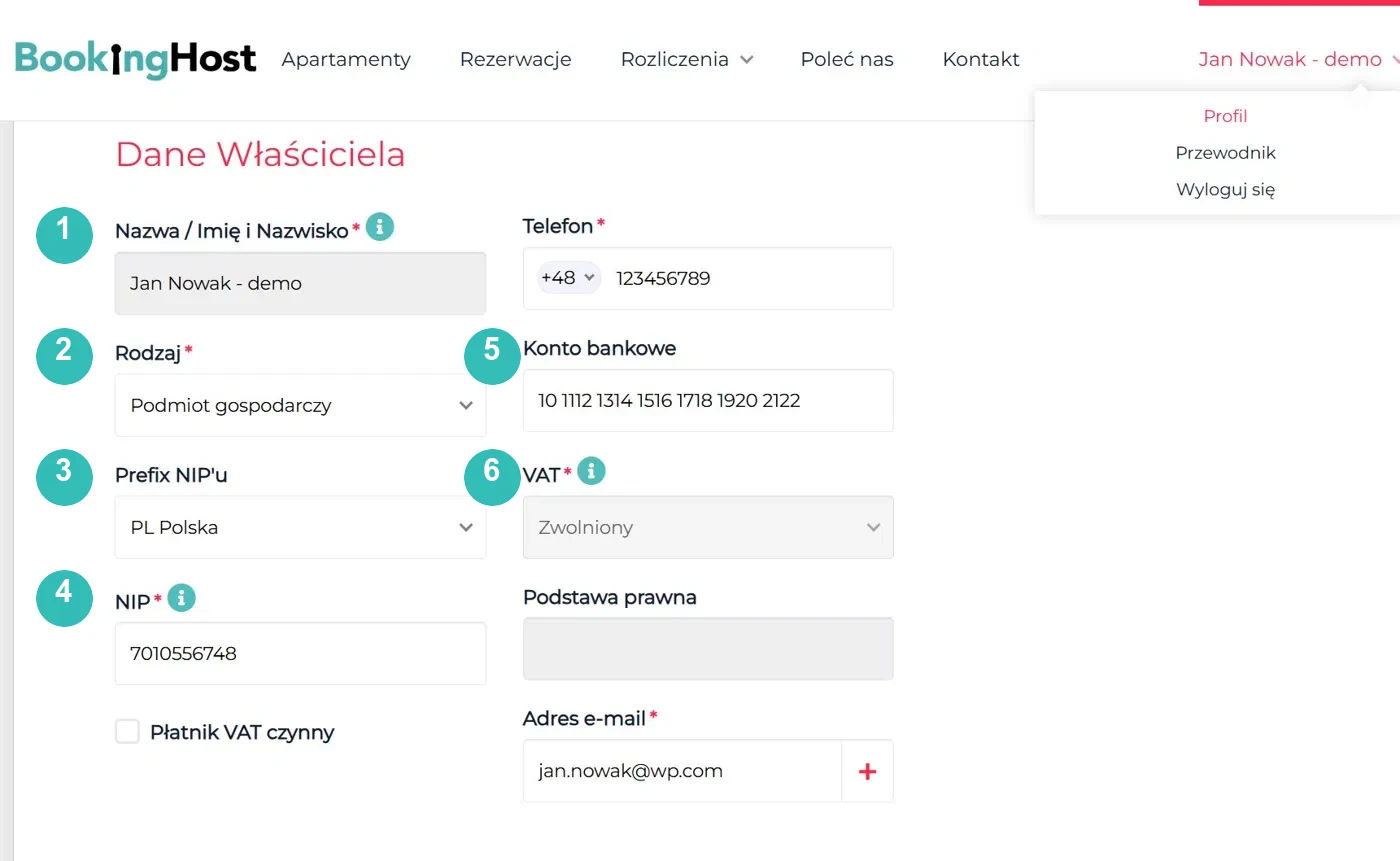Click the BookingHost logo

coord(136,59)
